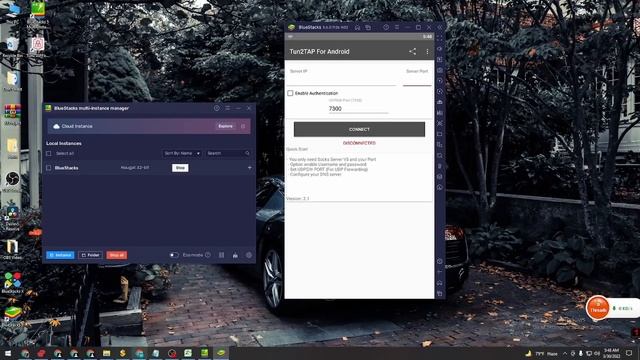Screen dimensions: 640x360
Task: Open help in the BlueStacks player title bar
Action: point(386,27)
